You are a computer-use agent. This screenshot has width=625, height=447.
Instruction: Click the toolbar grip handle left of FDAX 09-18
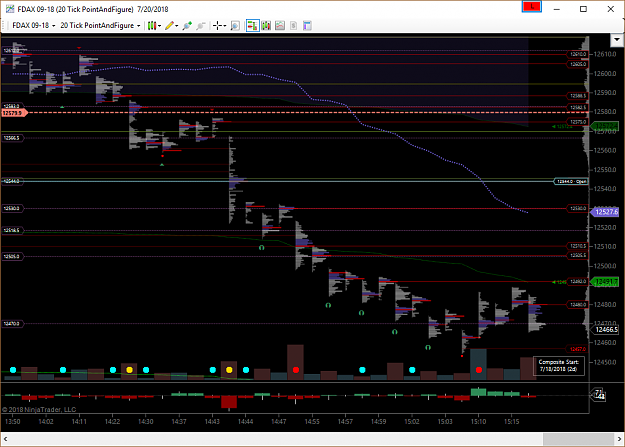click(x=5, y=26)
